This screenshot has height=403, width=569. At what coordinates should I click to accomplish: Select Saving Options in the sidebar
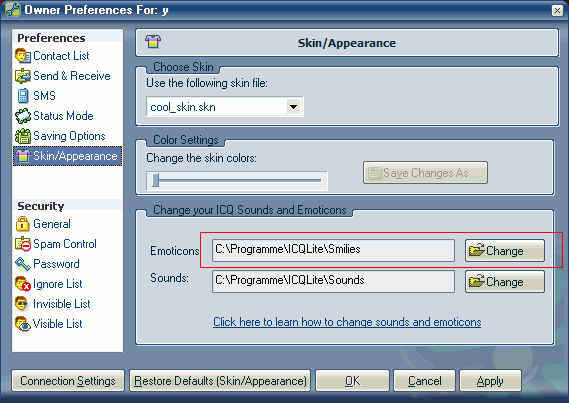click(x=69, y=136)
